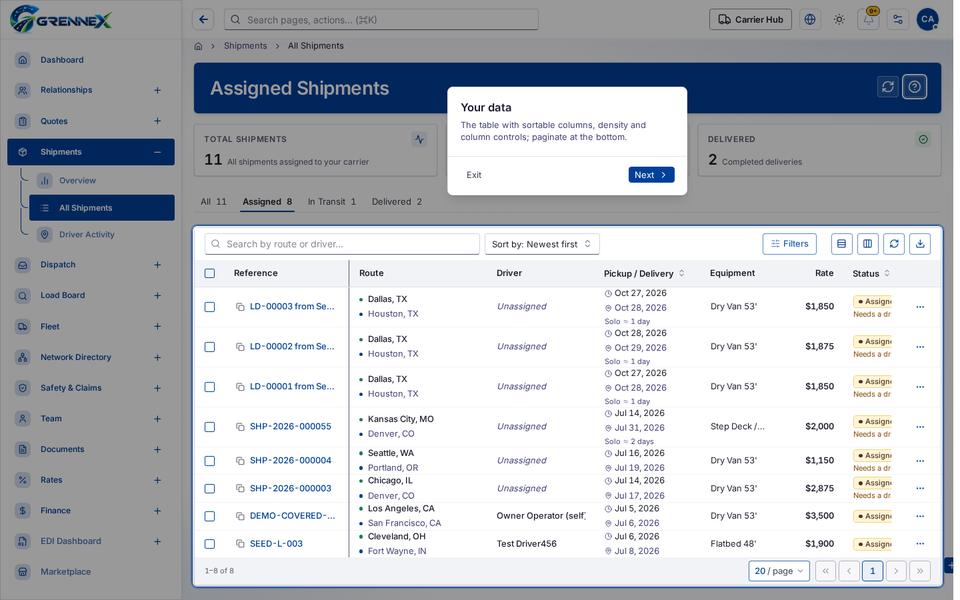The width and height of the screenshot is (960, 600).
Task: Open the Sort by: Newest first dropdown
Action: click(542, 244)
